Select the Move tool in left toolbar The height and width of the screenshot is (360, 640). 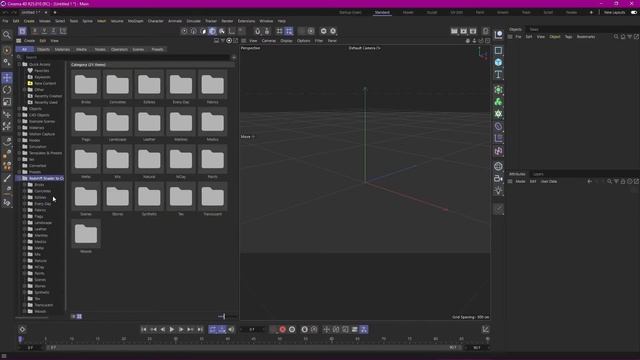coord(7,78)
